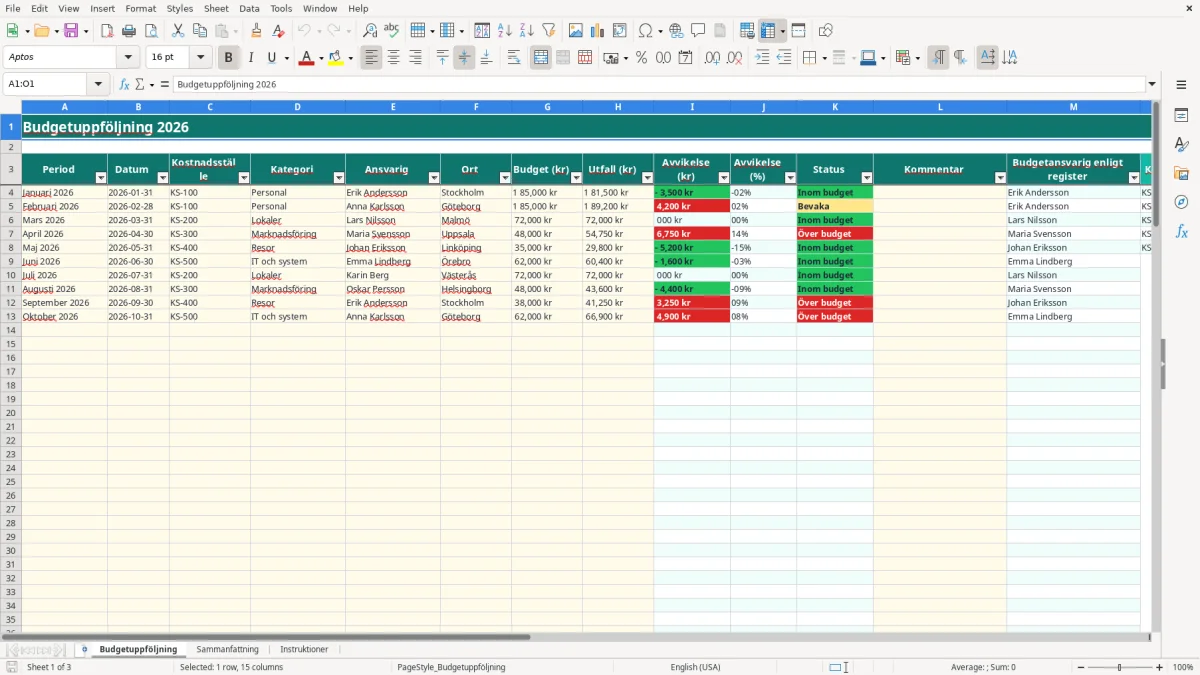Toggle Wrap Text for the cells
The height and width of the screenshot is (675, 1200).
(x=514, y=58)
